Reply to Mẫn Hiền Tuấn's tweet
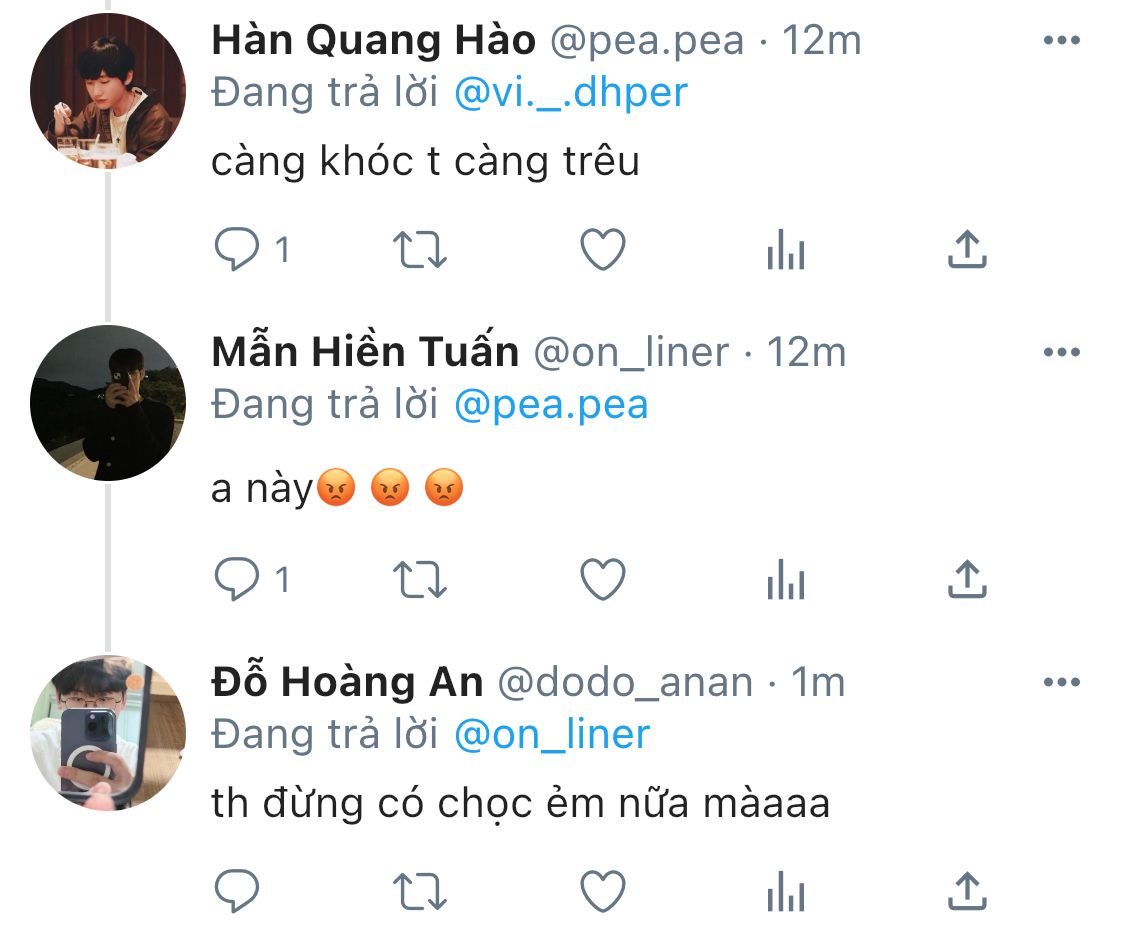 (238, 580)
